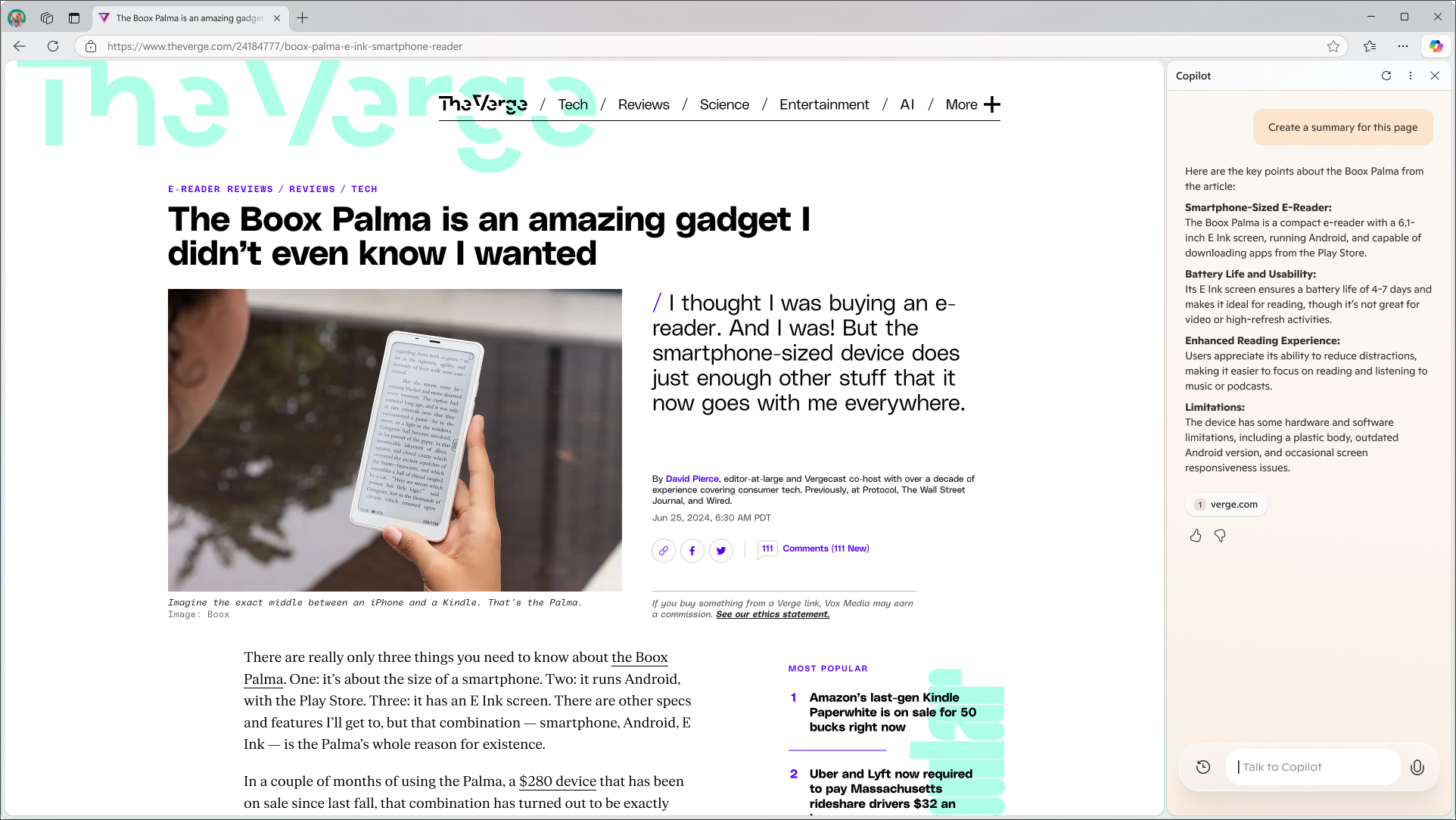Select the Tech menu tab
Screen dimensions: 1456x820
pos(573,104)
